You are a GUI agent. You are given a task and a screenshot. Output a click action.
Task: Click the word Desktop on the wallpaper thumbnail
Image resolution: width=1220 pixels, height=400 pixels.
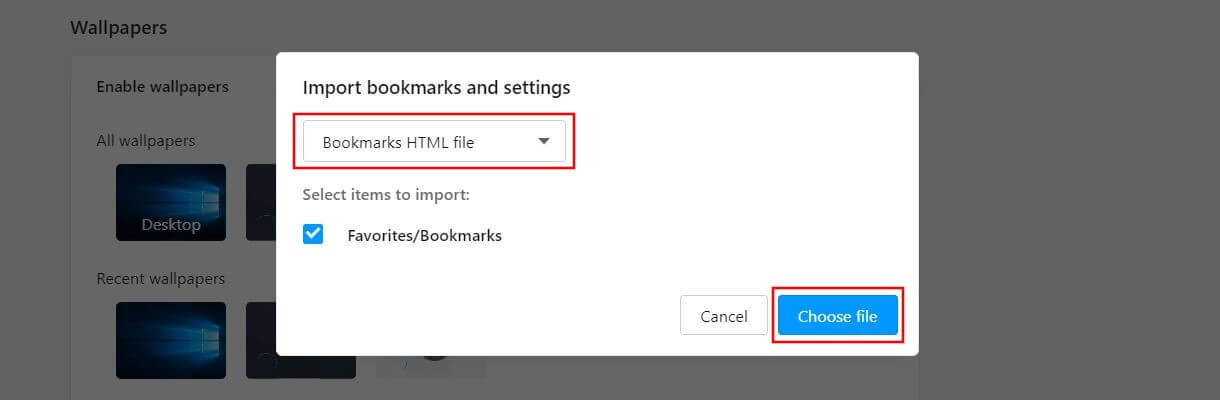tap(171, 225)
